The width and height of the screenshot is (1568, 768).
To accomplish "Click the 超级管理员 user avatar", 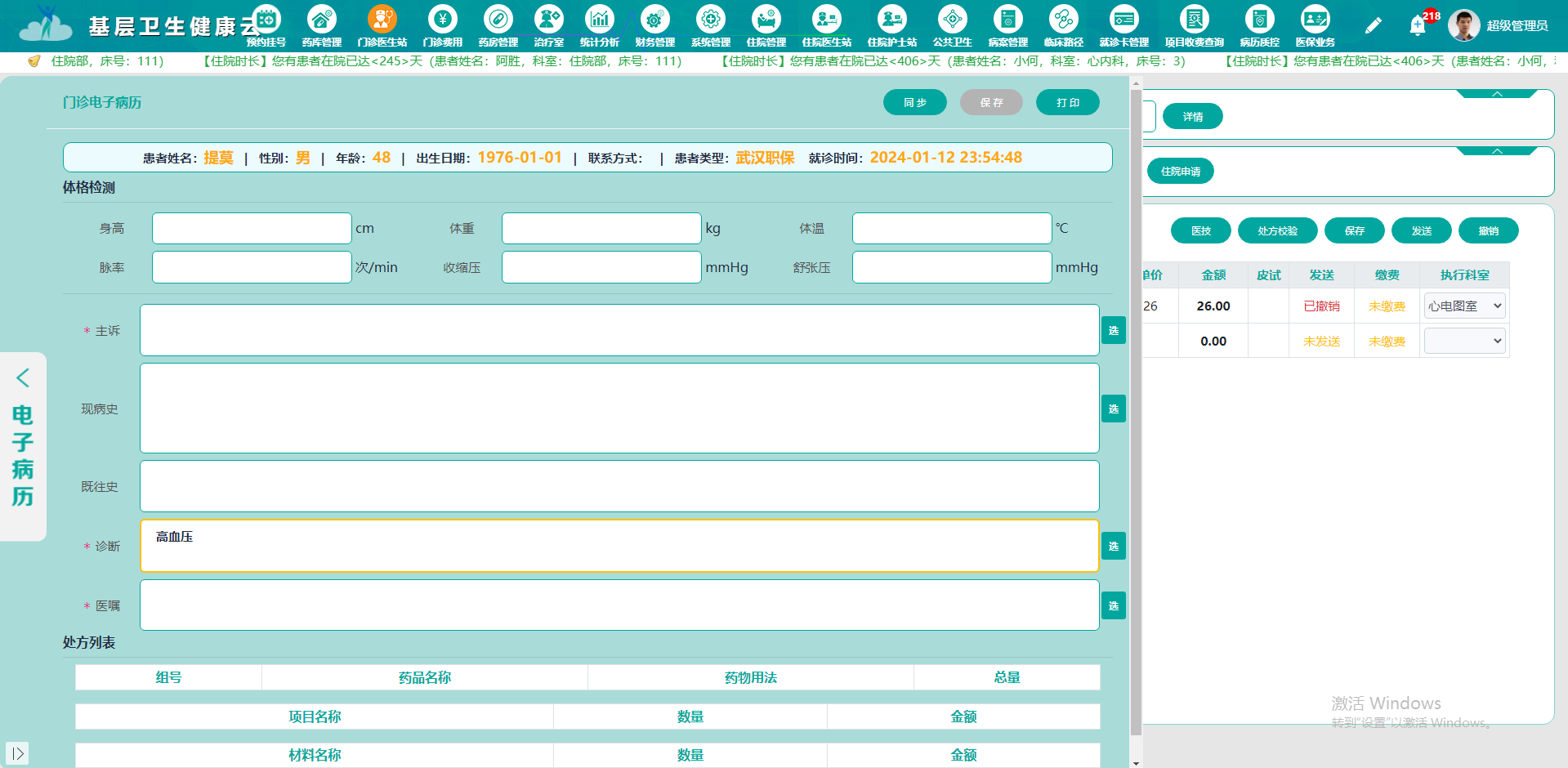I will click(x=1463, y=25).
